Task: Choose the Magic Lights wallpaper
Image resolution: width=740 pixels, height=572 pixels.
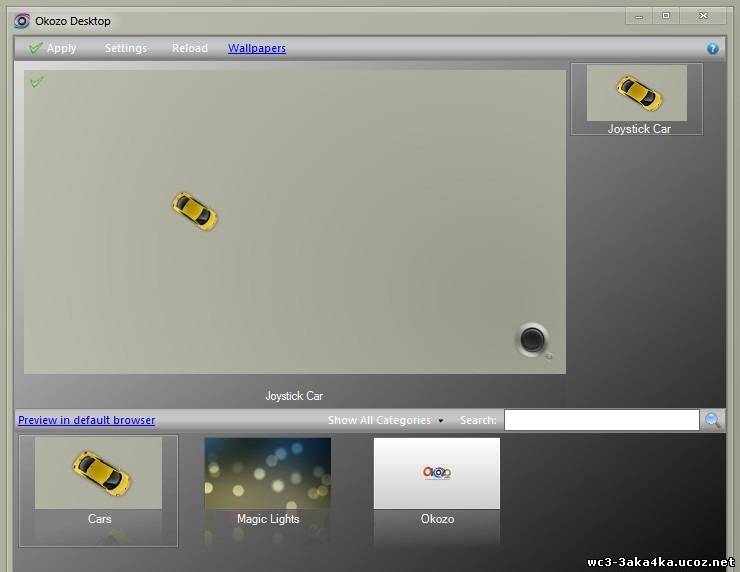Action: pos(268,482)
